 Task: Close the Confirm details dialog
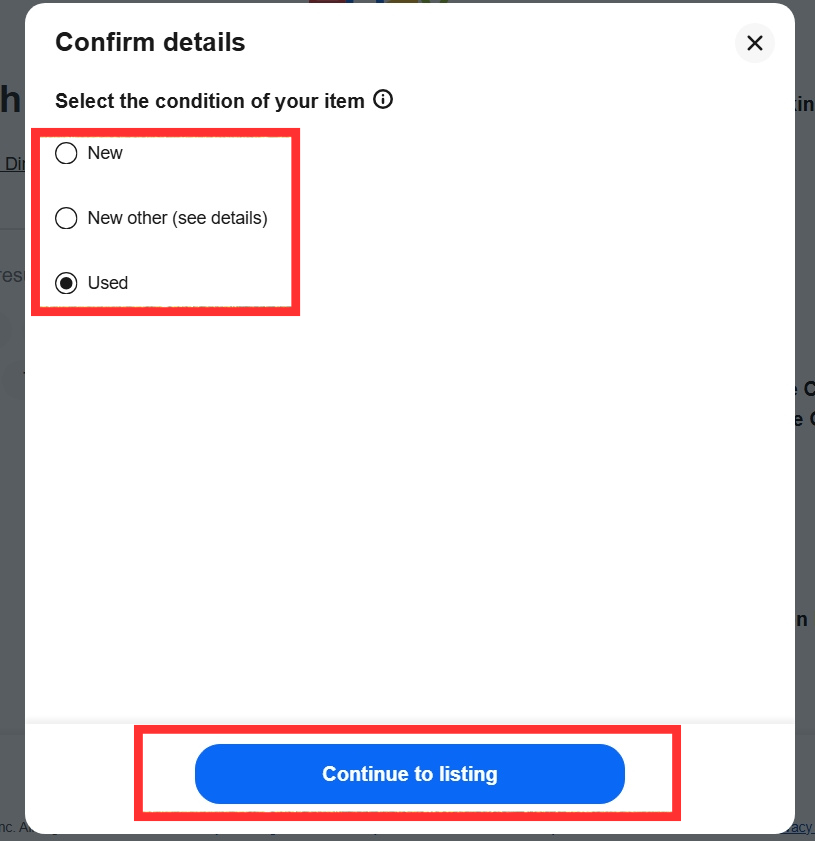tap(754, 43)
